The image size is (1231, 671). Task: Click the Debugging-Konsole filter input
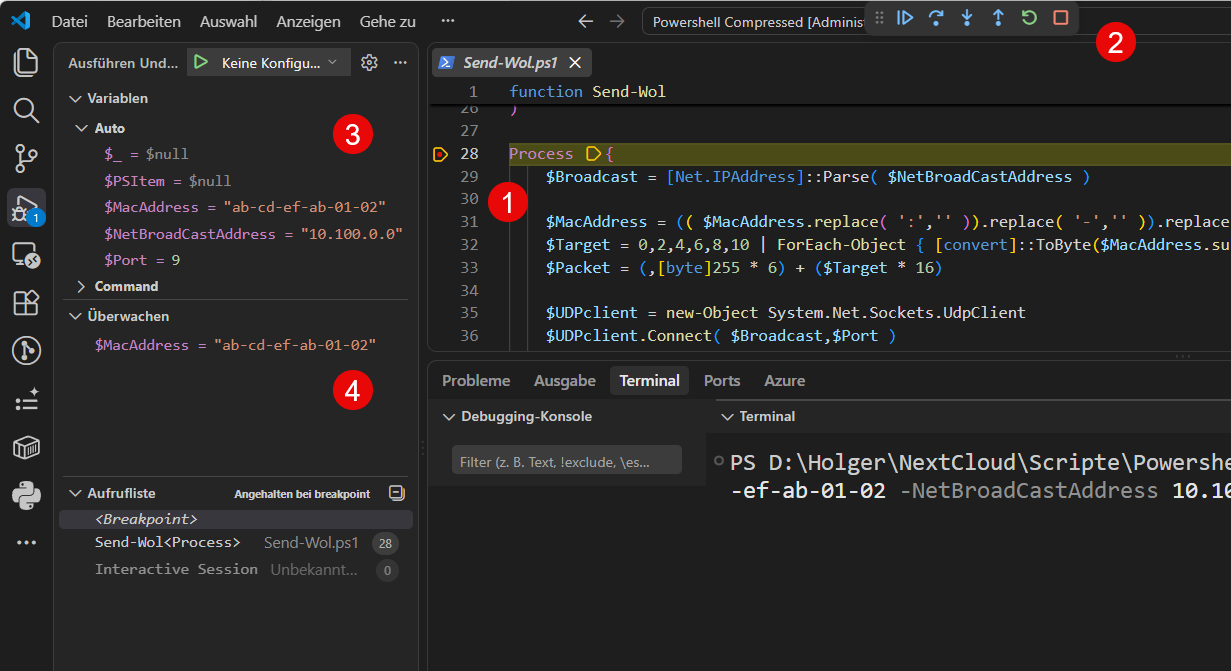(x=567, y=462)
